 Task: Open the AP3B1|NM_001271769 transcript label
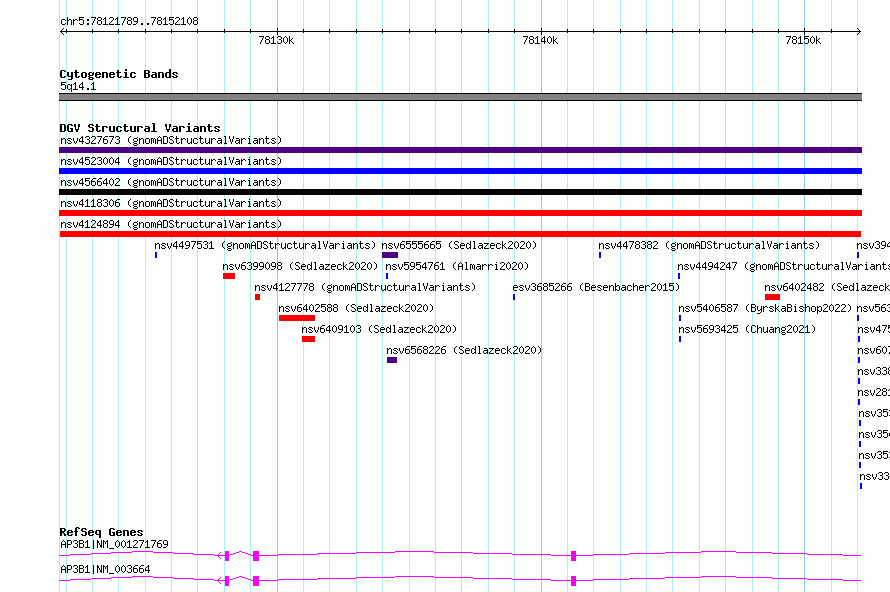click(114, 544)
